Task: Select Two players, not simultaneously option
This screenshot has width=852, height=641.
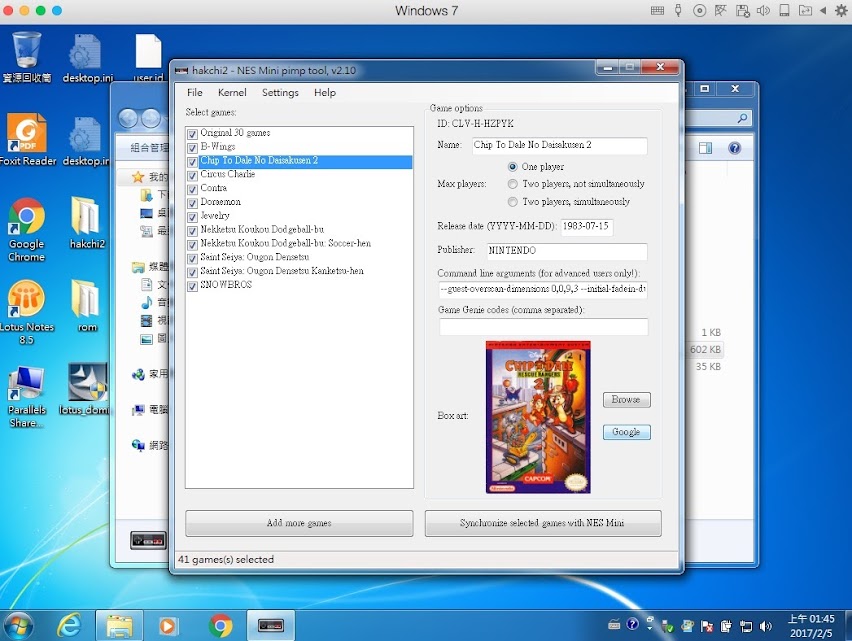Action: pyautogui.click(x=512, y=184)
